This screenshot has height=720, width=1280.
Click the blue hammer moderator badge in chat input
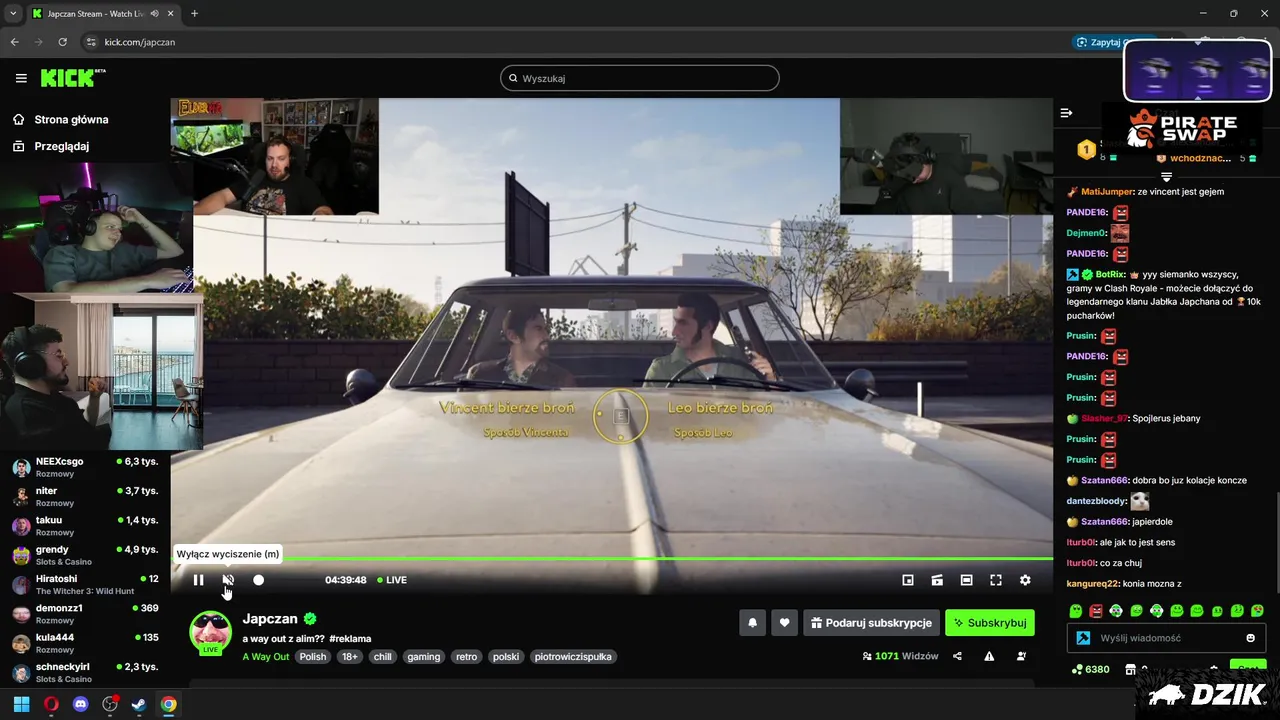click(x=1083, y=638)
